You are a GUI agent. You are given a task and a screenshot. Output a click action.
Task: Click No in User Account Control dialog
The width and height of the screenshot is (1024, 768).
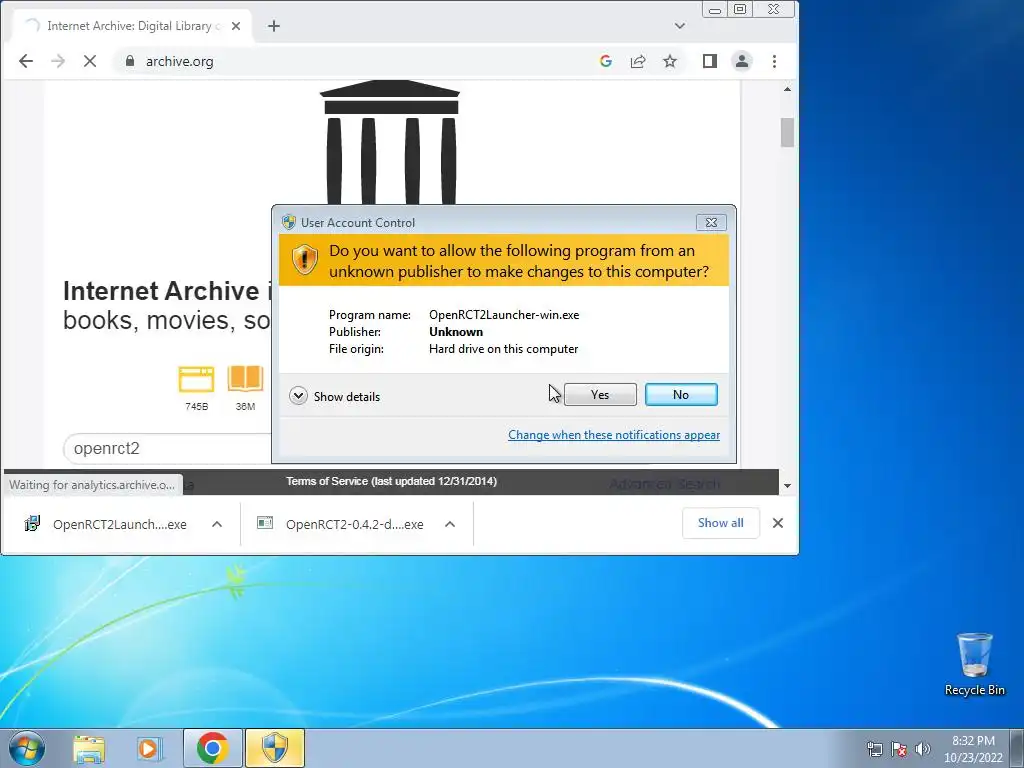coord(680,394)
